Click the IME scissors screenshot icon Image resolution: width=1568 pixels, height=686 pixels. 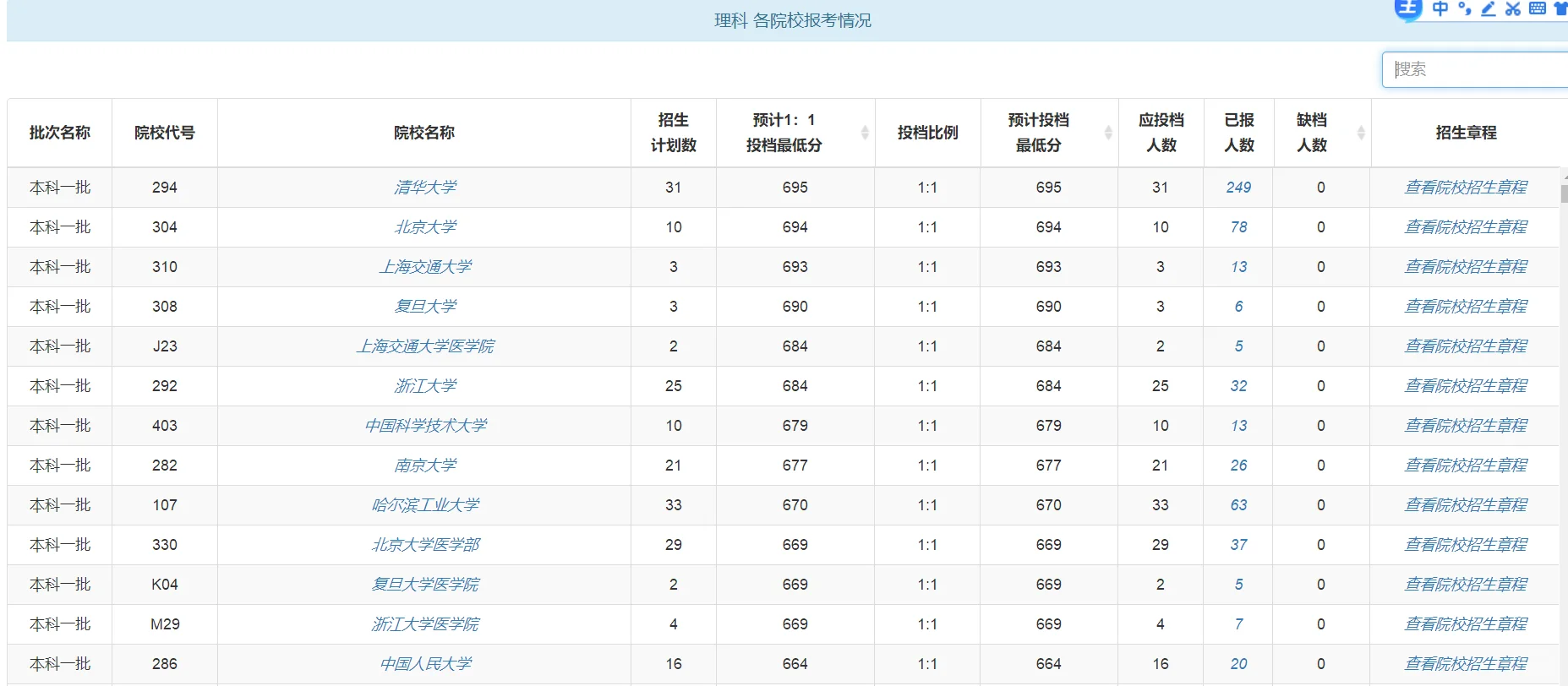[x=1513, y=8]
